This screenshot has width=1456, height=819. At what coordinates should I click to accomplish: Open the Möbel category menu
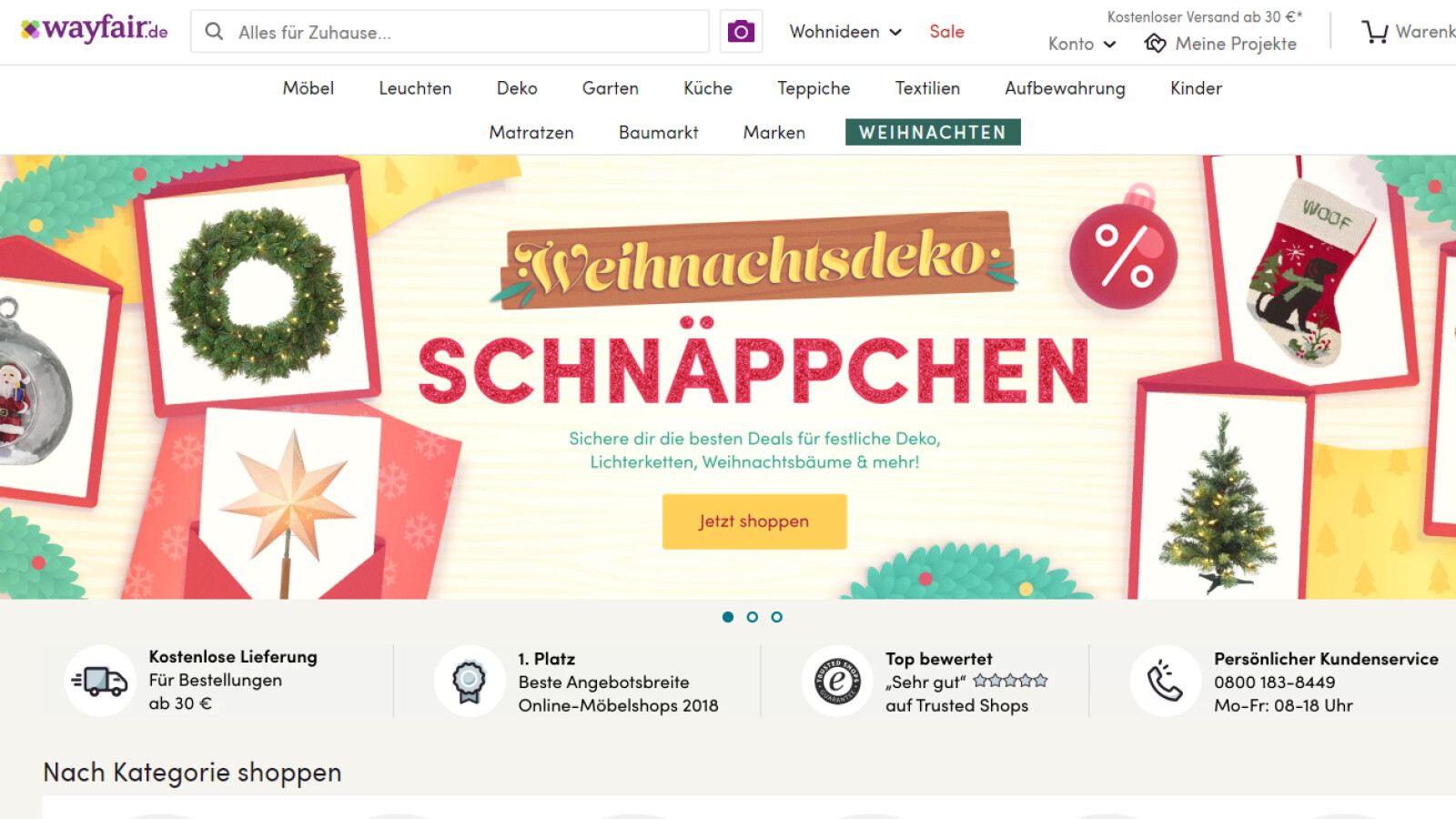[308, 88]
